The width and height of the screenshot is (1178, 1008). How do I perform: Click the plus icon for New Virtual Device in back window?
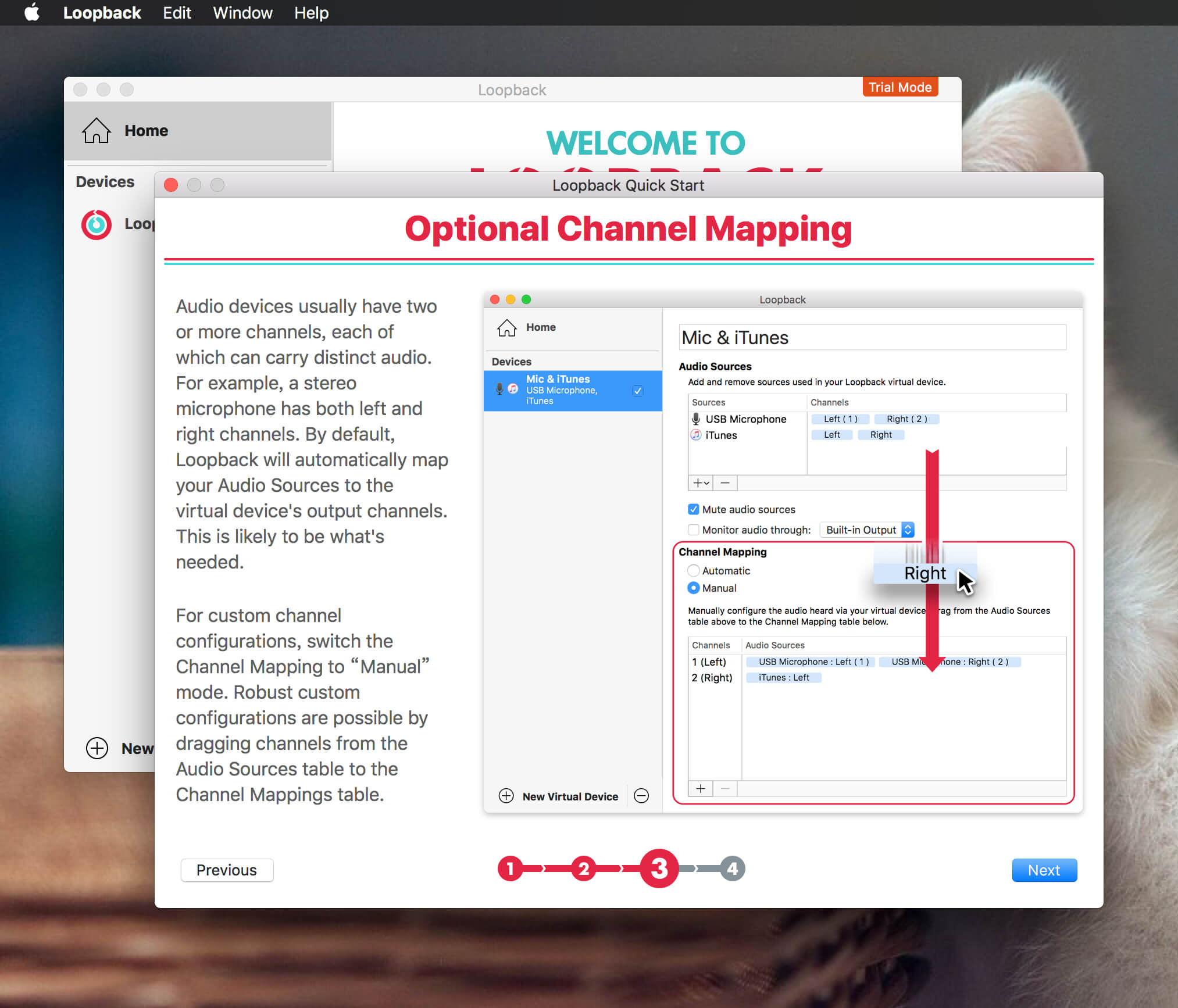[97, 748]
